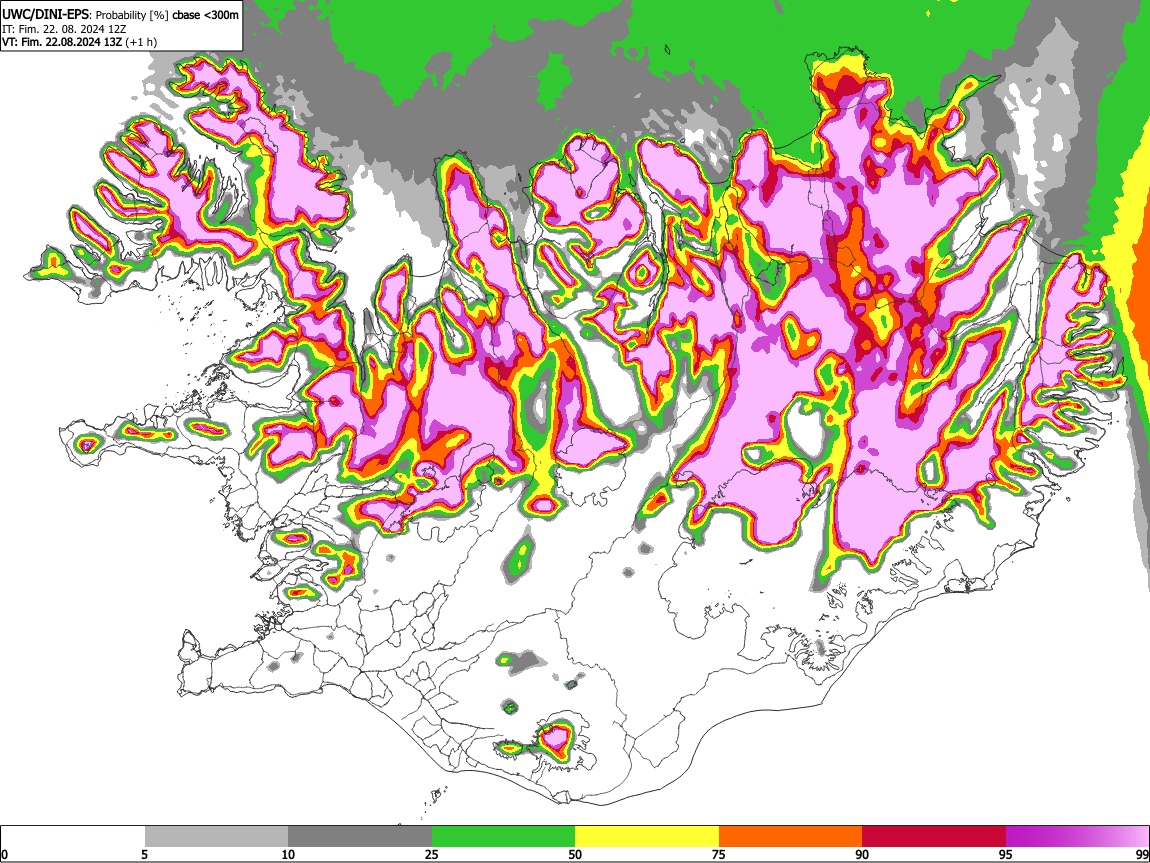
Task: Click the 'UWC/DINI-EPS' title text
Action: tap(44, 15)
